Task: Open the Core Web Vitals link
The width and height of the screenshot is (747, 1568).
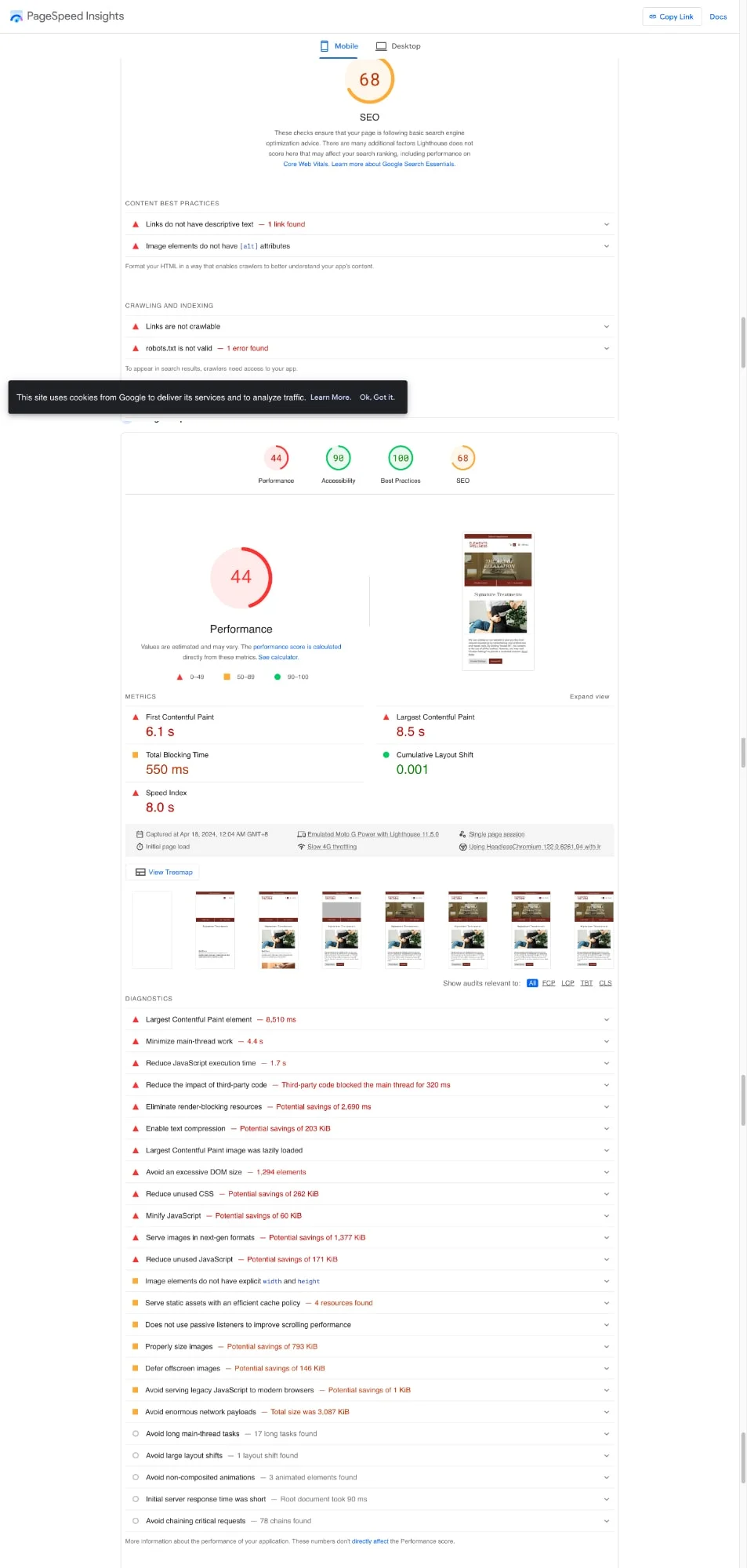Action: pos(306,164)
